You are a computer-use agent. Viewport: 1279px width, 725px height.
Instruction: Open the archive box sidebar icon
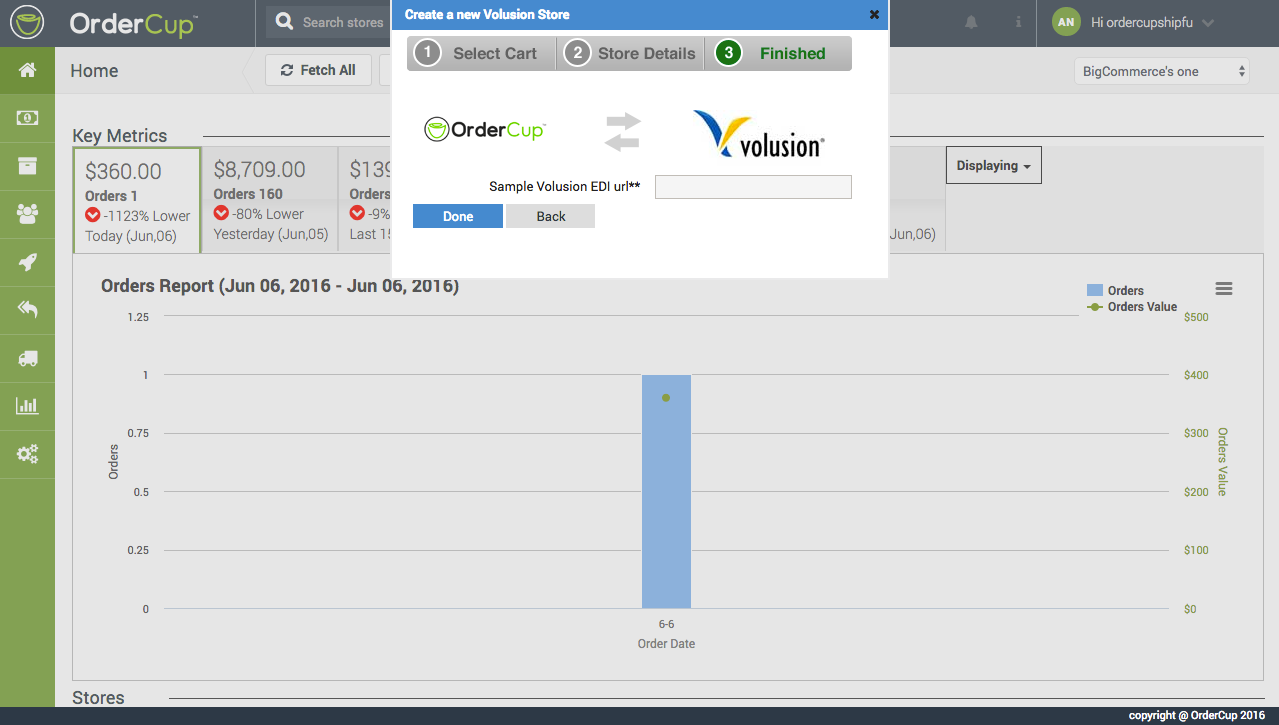pos(27,166)
